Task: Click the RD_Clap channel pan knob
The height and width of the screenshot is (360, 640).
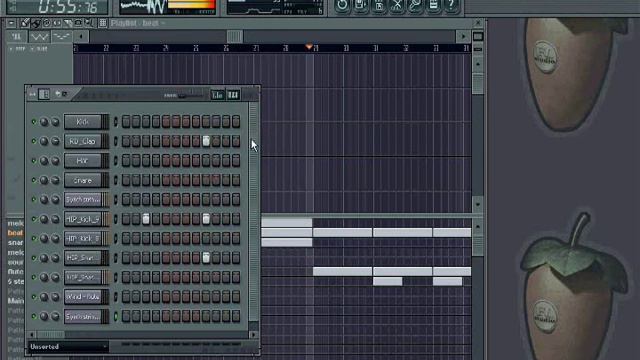Action: pos(44,141)
